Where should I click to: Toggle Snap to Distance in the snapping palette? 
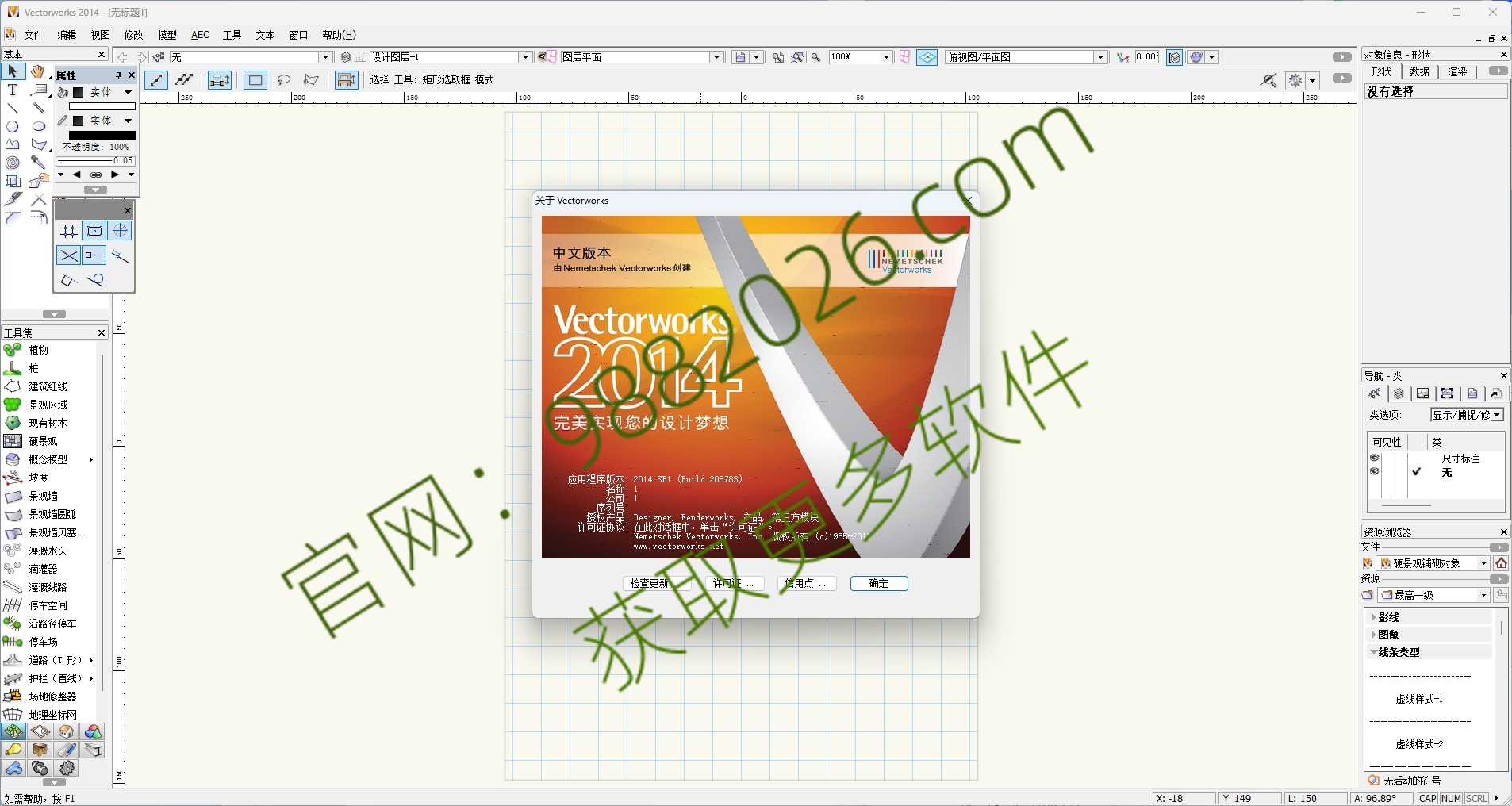coord(120,255)
